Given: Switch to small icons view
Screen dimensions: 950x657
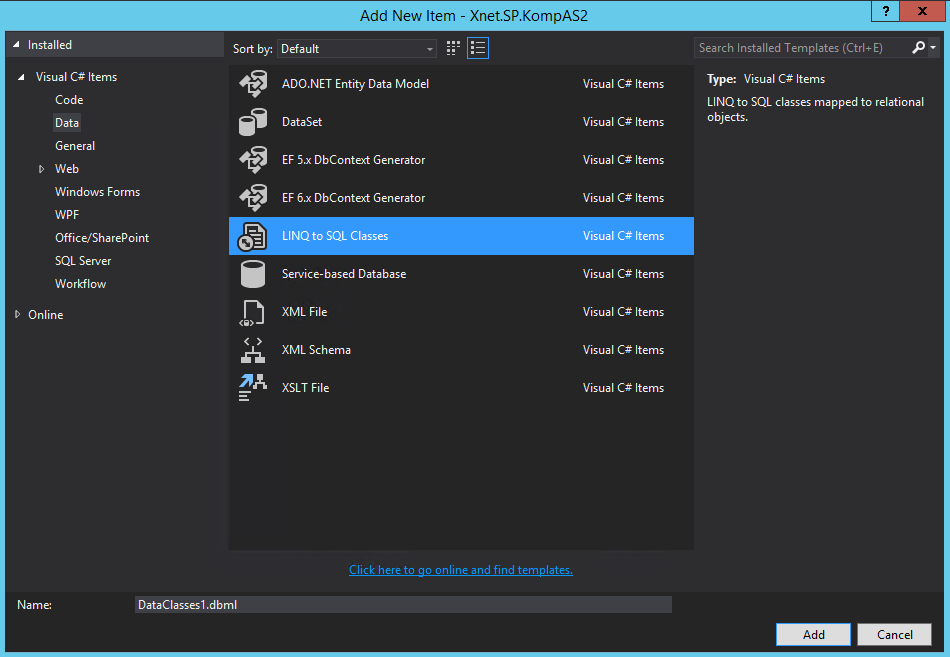Looking at the screenshot, I should [x=454, y=48].
